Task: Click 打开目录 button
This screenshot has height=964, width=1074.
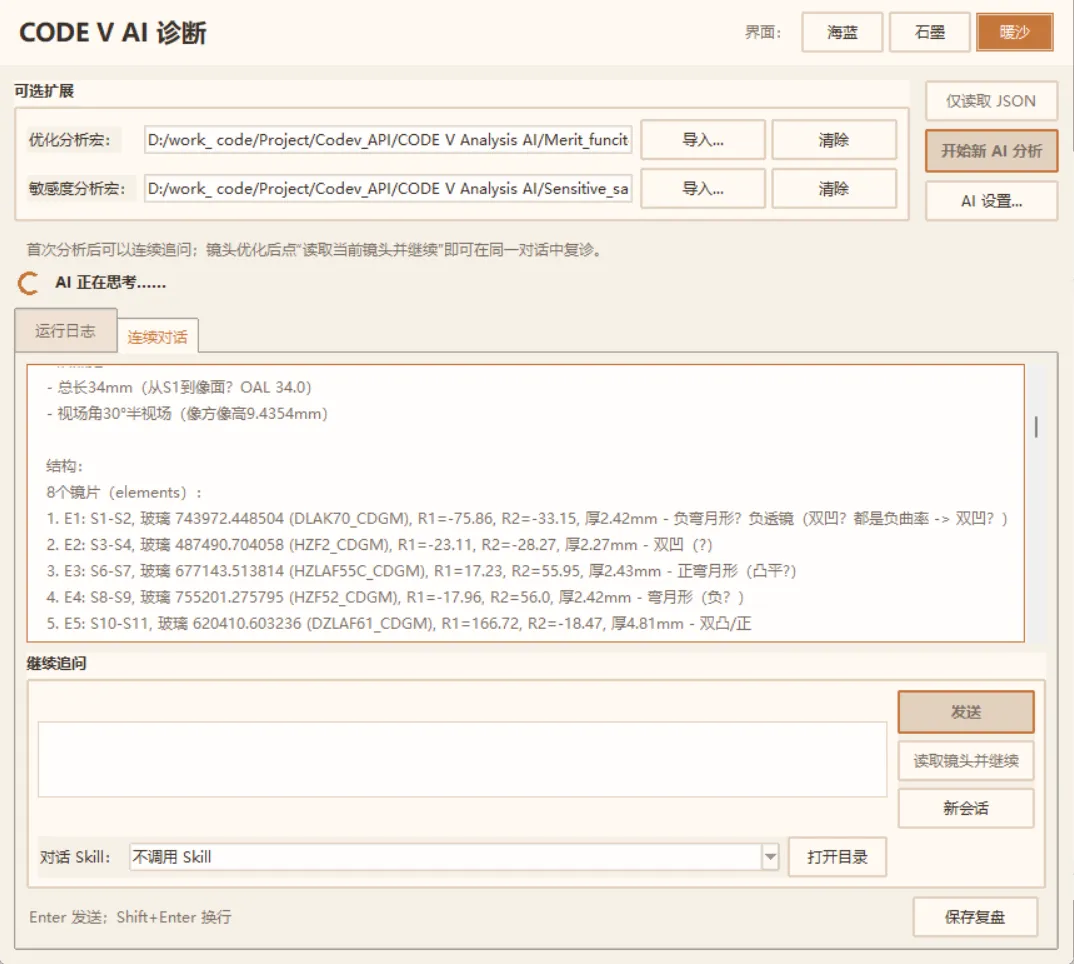Action: coord(837,857)
